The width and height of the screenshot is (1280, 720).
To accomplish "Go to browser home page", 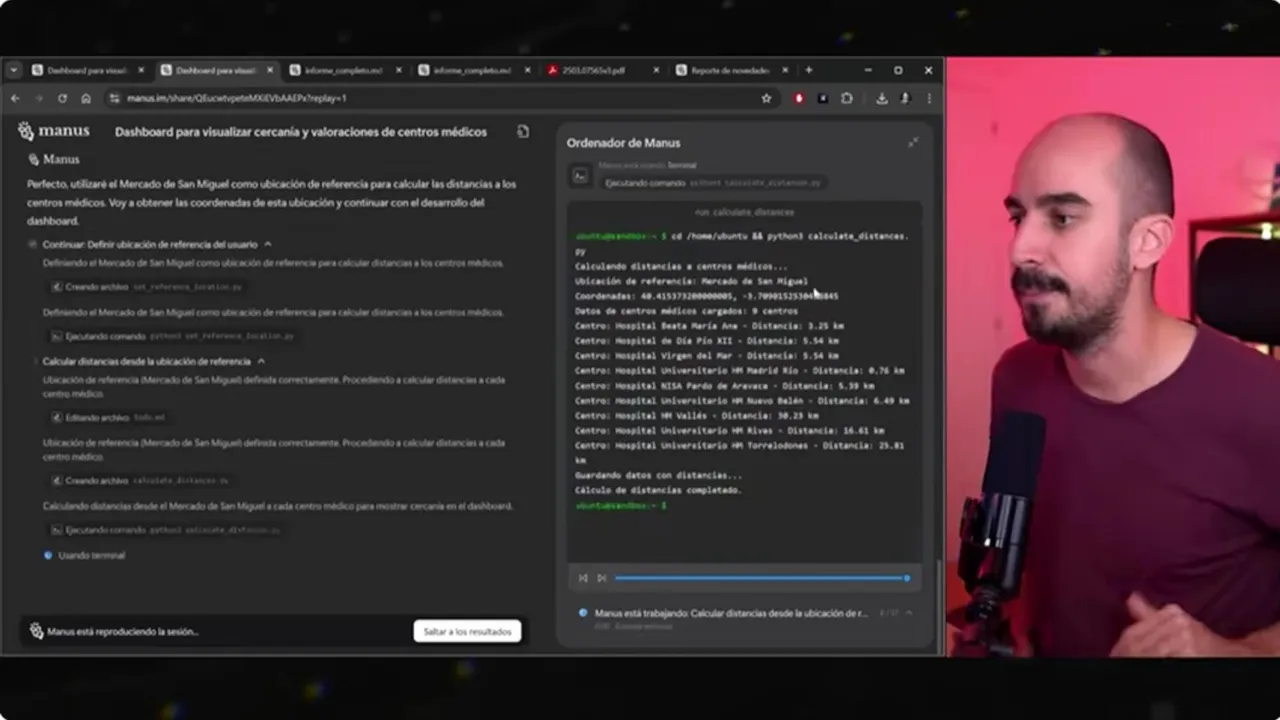I will [x=86, y=98].
